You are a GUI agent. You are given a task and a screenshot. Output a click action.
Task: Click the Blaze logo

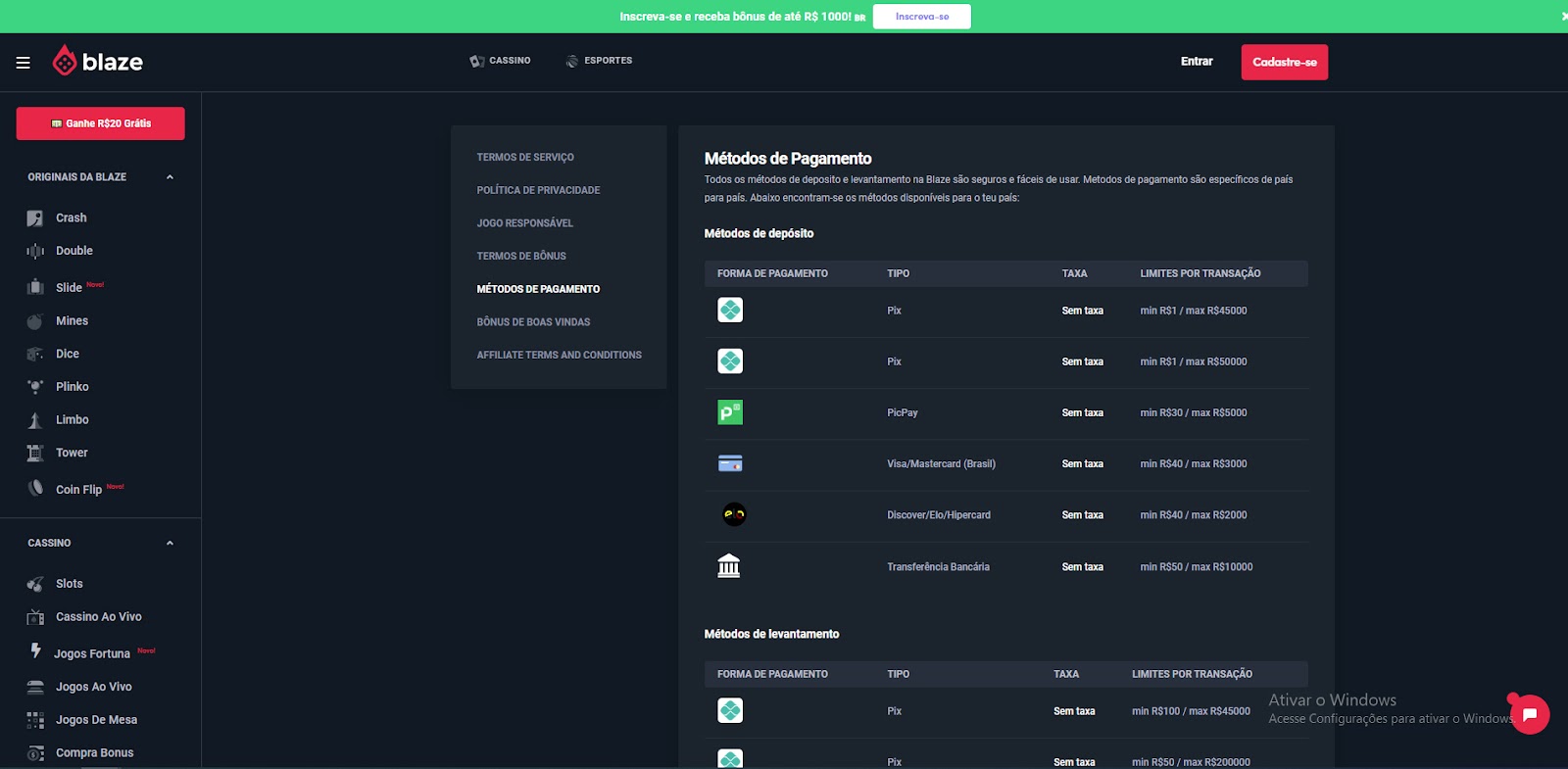(x=97, y=62)
